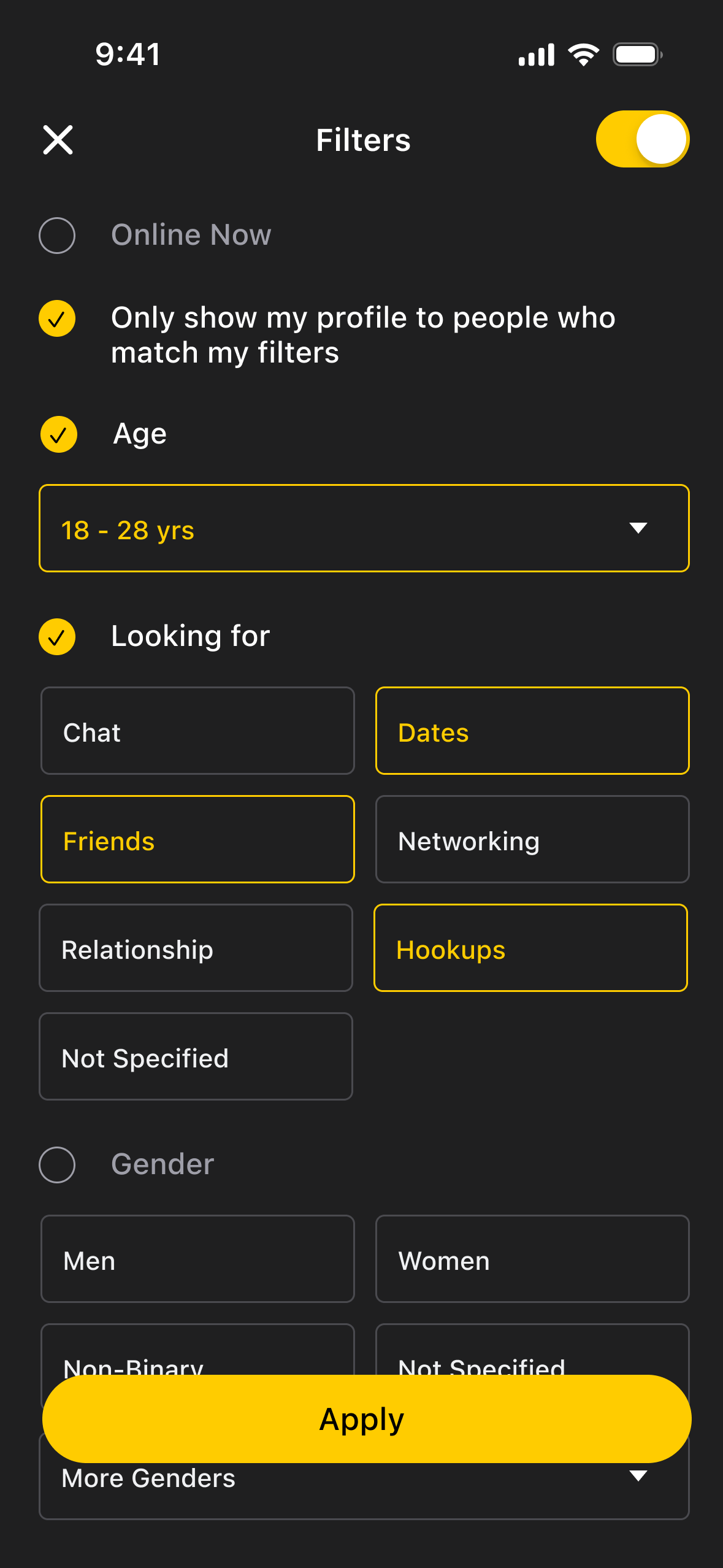Screen dimensions: 723x1568
Task: Close the Filters screen with X
Action: (58, 140)
